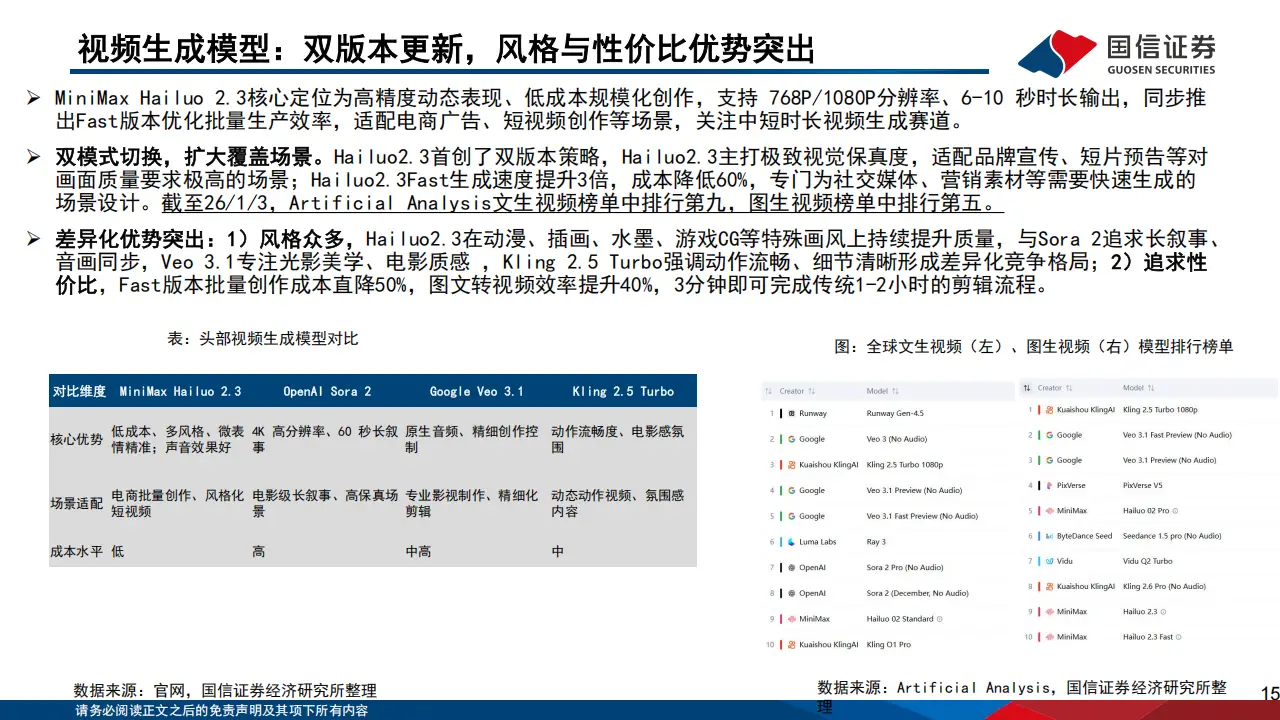Sort the left leaderboard by Creator using its sort arrows
Viewport: 1280px width, 720px height.
tap(813, 391)
